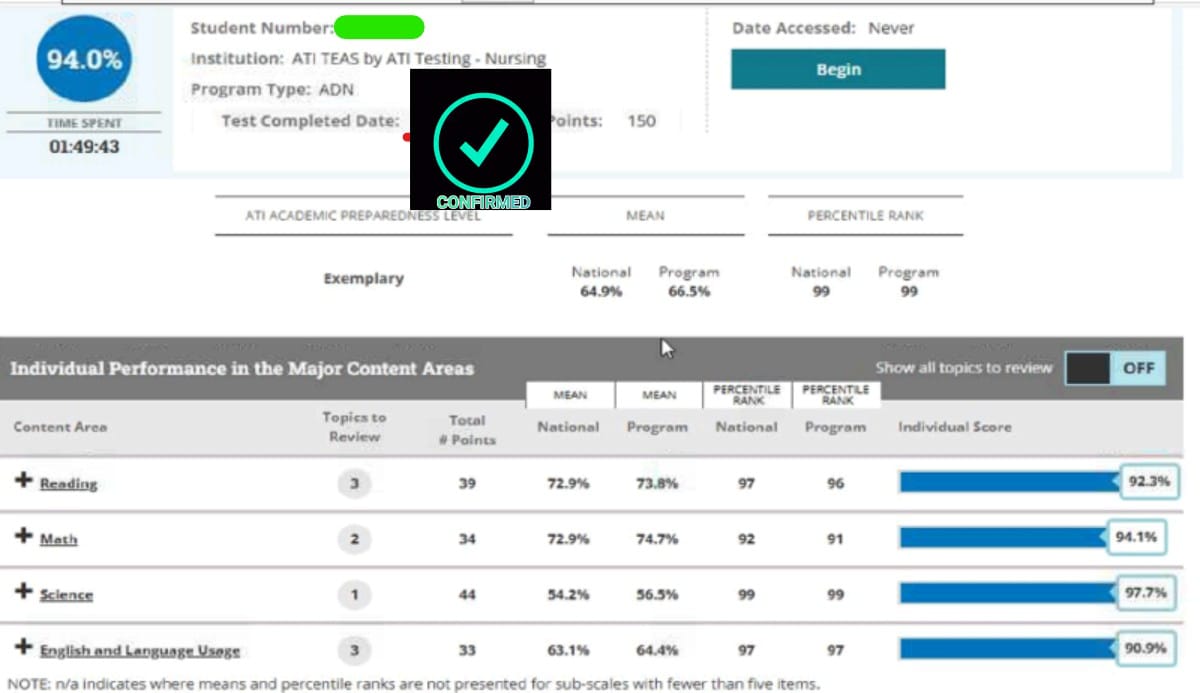The image size is (1200, 693).
Task: Click the blue 94.0% overall score circle
Action: click(84, 59)
